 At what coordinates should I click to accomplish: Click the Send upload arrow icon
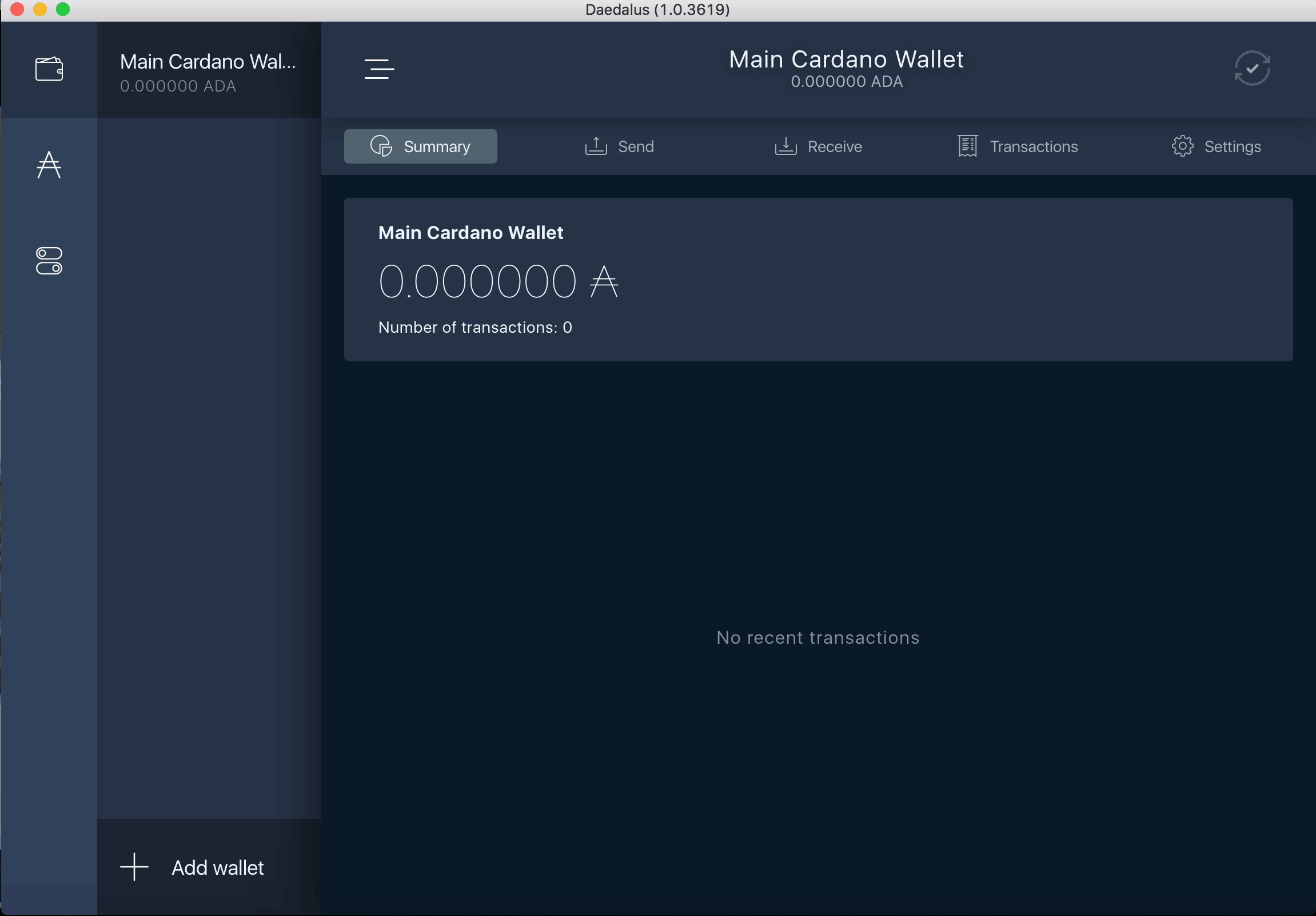pyautogui.click(x=596, y=146)
